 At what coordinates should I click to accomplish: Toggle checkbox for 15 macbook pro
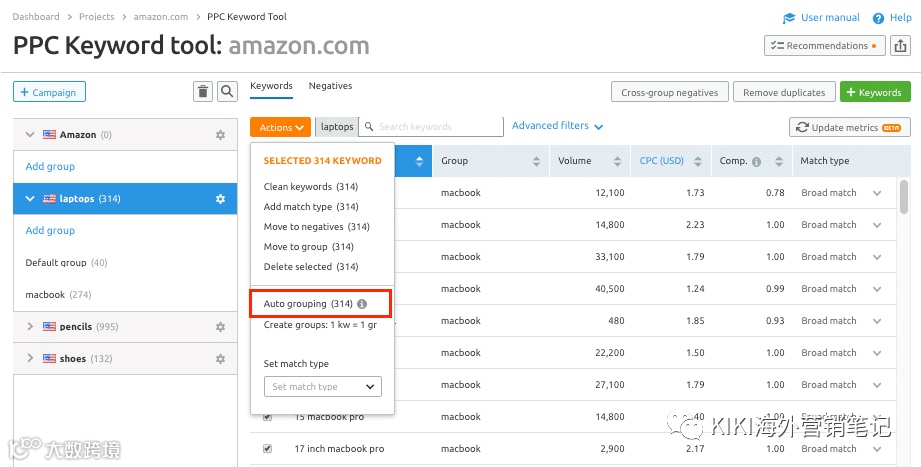(x=267, y=417)
